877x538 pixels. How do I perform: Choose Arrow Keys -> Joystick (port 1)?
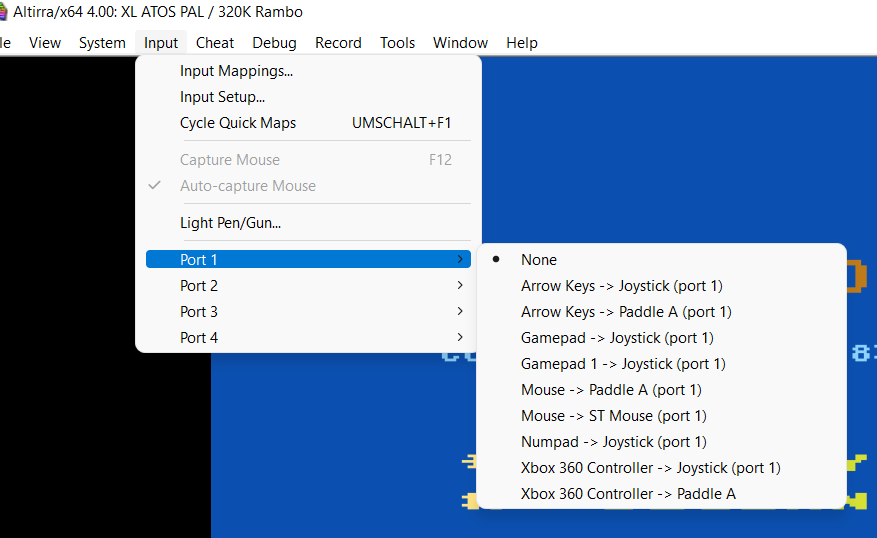[x=621, y=286]
